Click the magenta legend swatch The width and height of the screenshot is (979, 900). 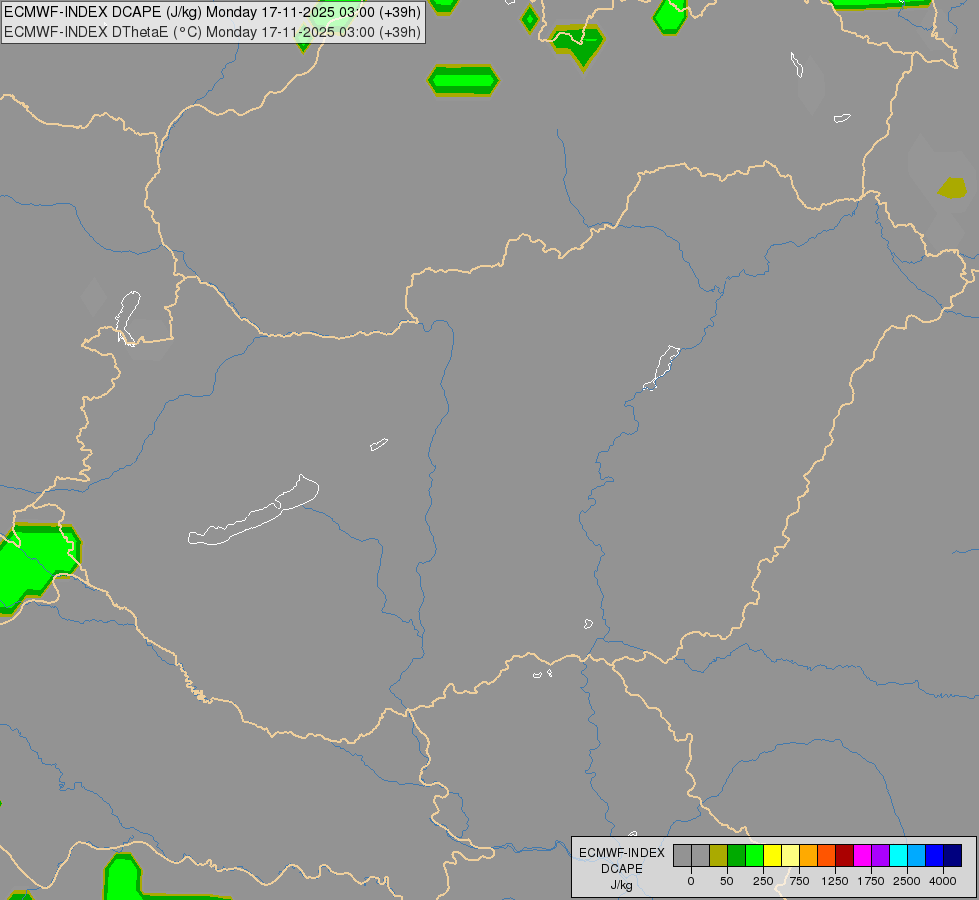(863, 856)
